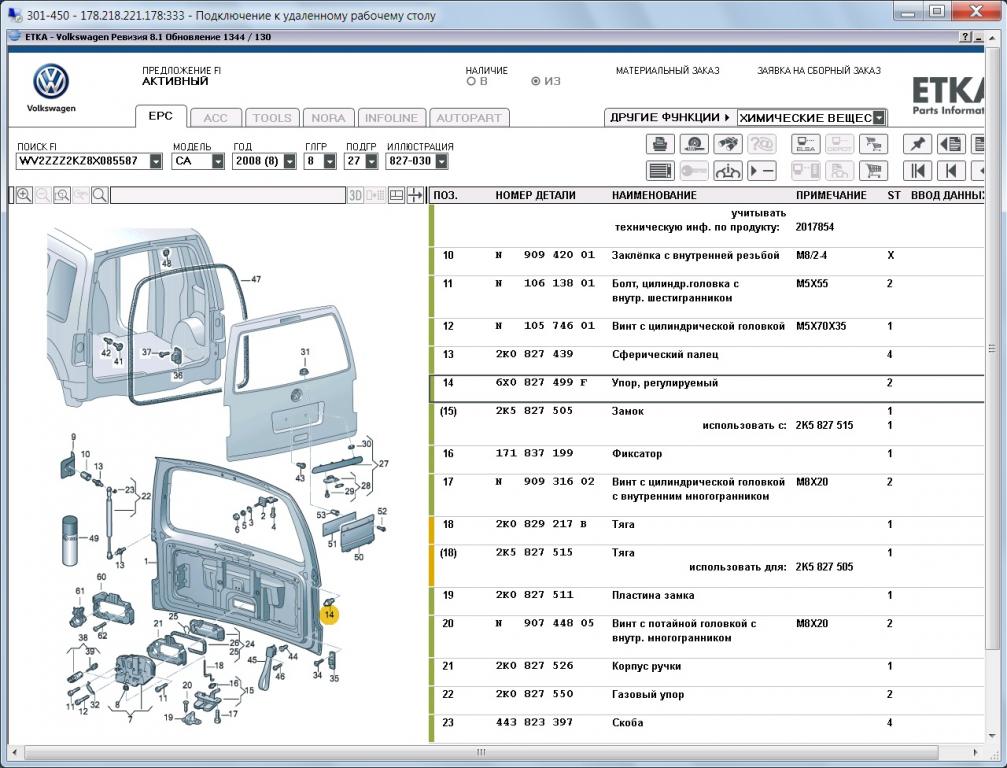Click the illustration search input field
This screenshot has height=768, width=1007.
228,195
